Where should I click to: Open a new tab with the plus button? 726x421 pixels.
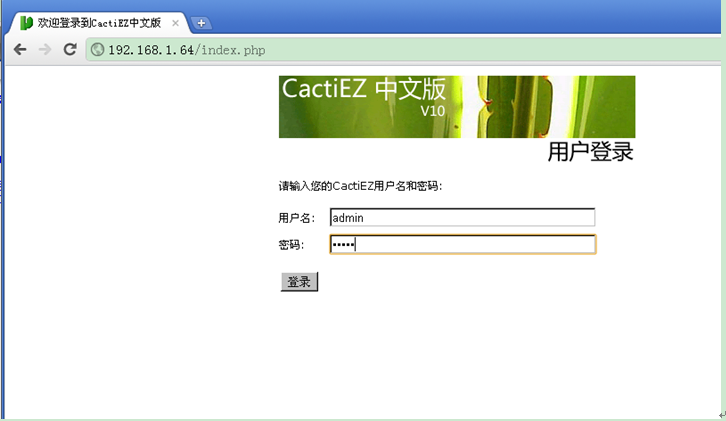[201, 23]
